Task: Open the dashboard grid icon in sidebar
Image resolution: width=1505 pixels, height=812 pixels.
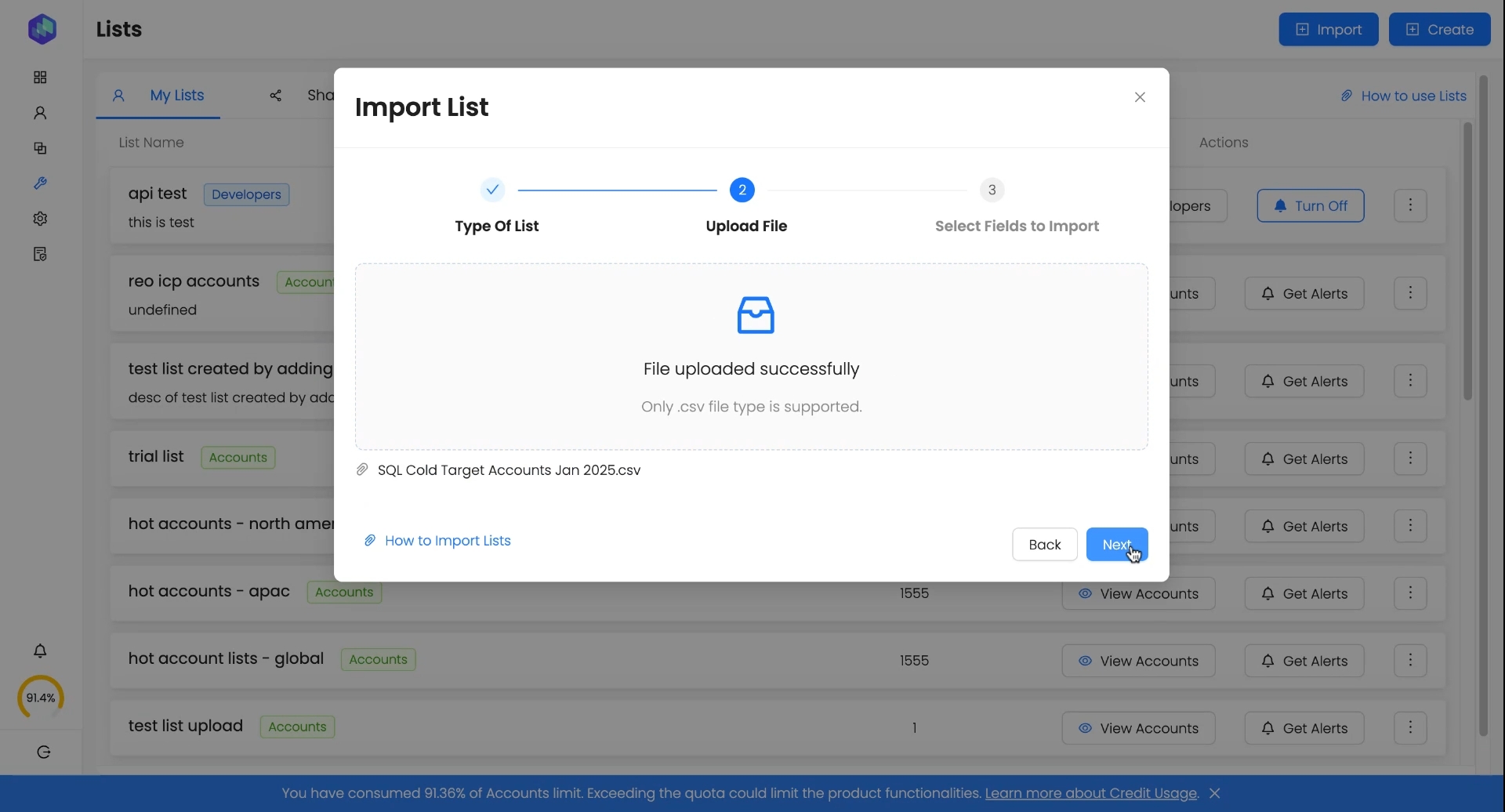Action: 40,78
